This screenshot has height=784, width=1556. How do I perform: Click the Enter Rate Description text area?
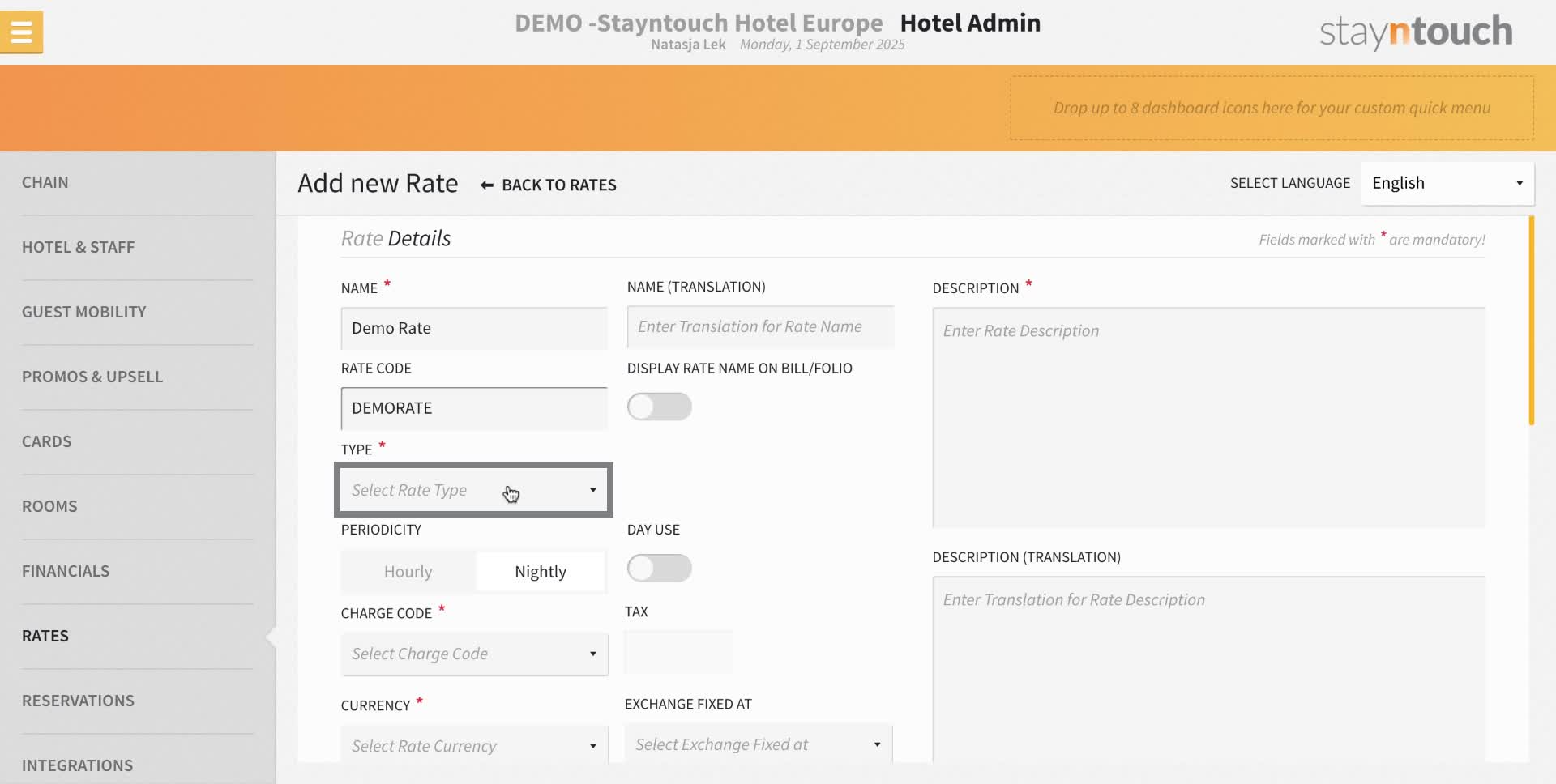click(x=1208, y=417)
